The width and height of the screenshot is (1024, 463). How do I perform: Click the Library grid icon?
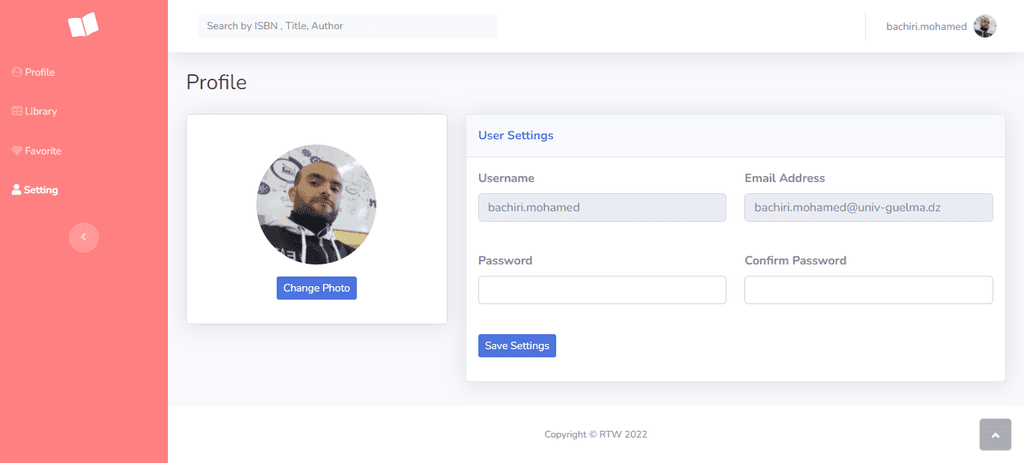(x=17, y=112)
